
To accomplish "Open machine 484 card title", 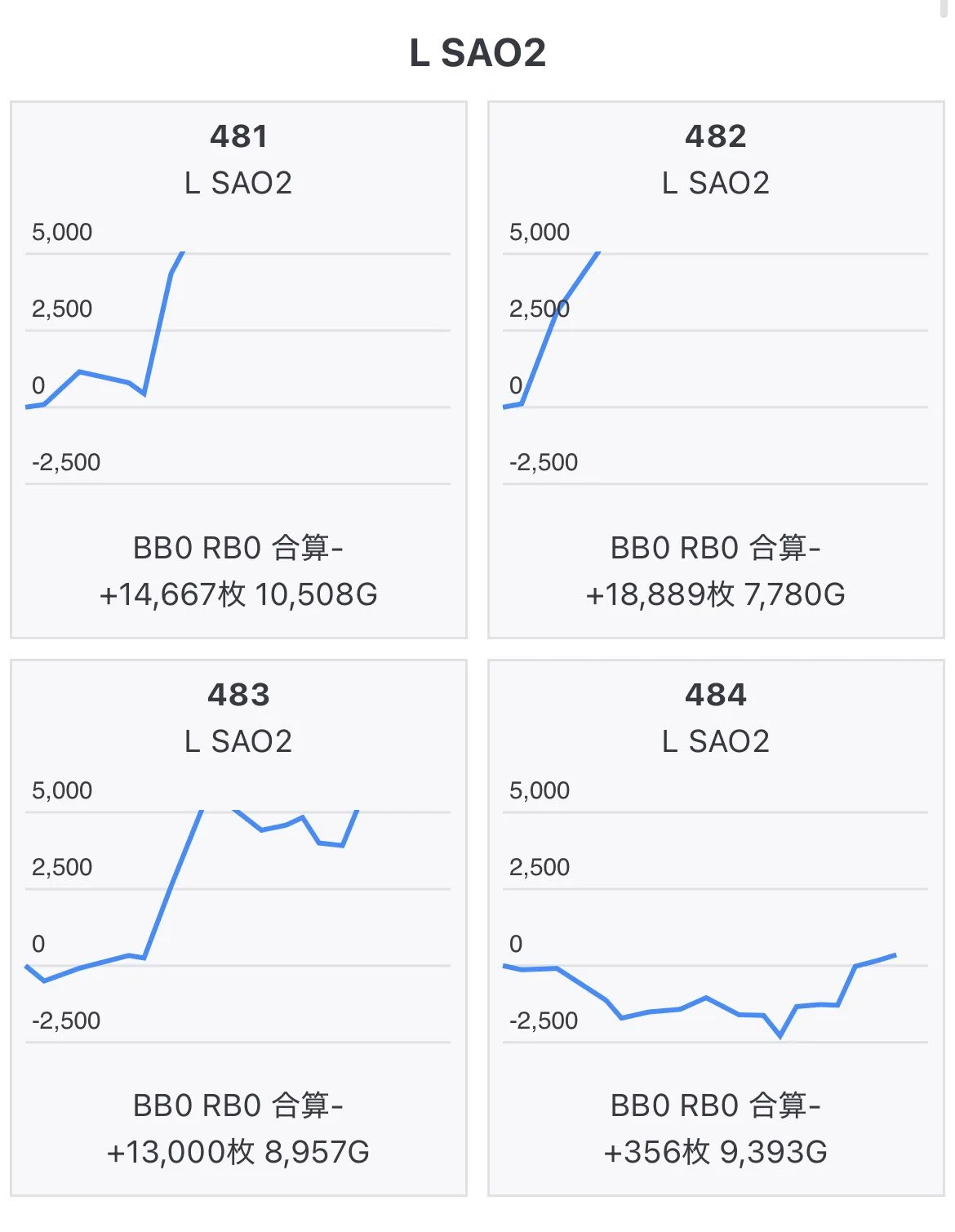I will pos(716,695).
